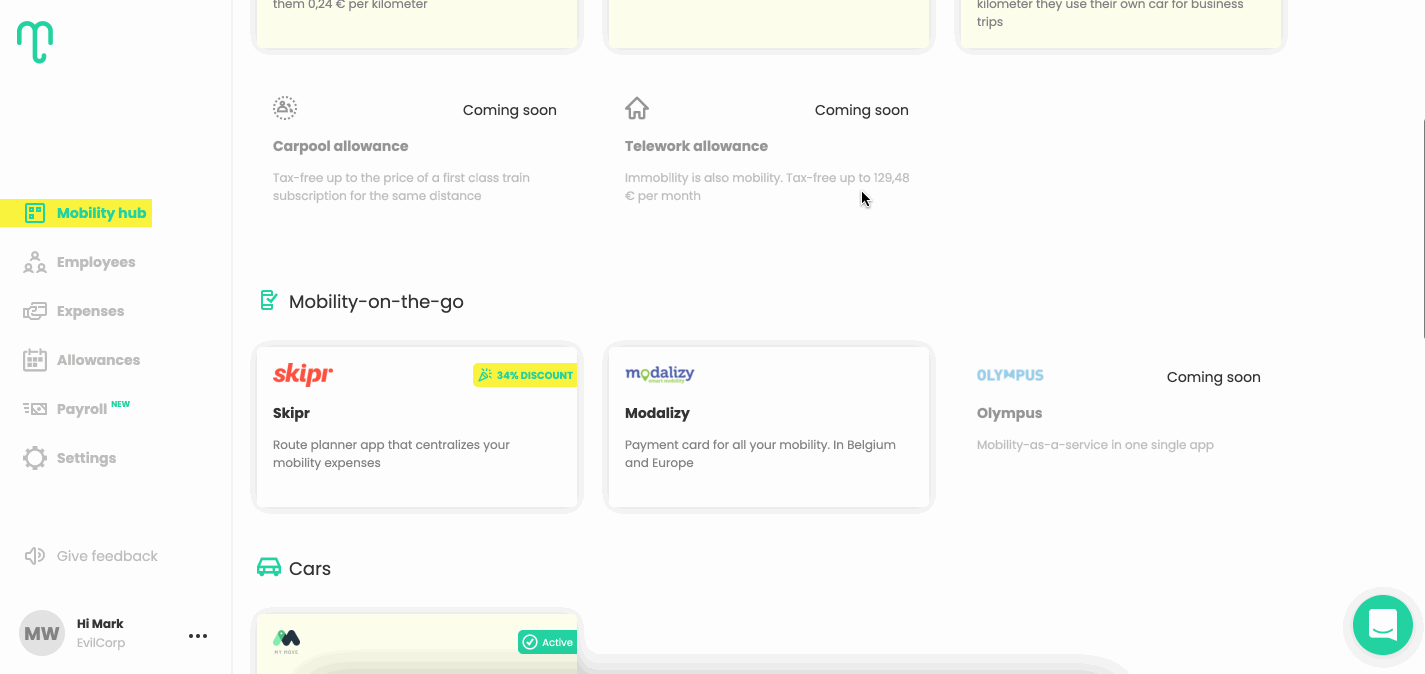This screenshot has width=1425, height=674.
Task: Click the My Move logo
Action: tap(287, 640)
